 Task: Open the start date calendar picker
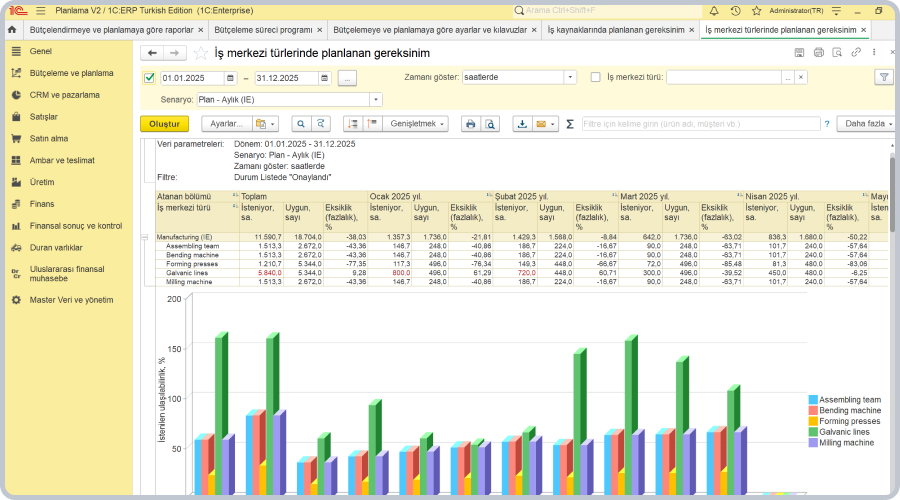pyautogui.click(x=230, y=77)
